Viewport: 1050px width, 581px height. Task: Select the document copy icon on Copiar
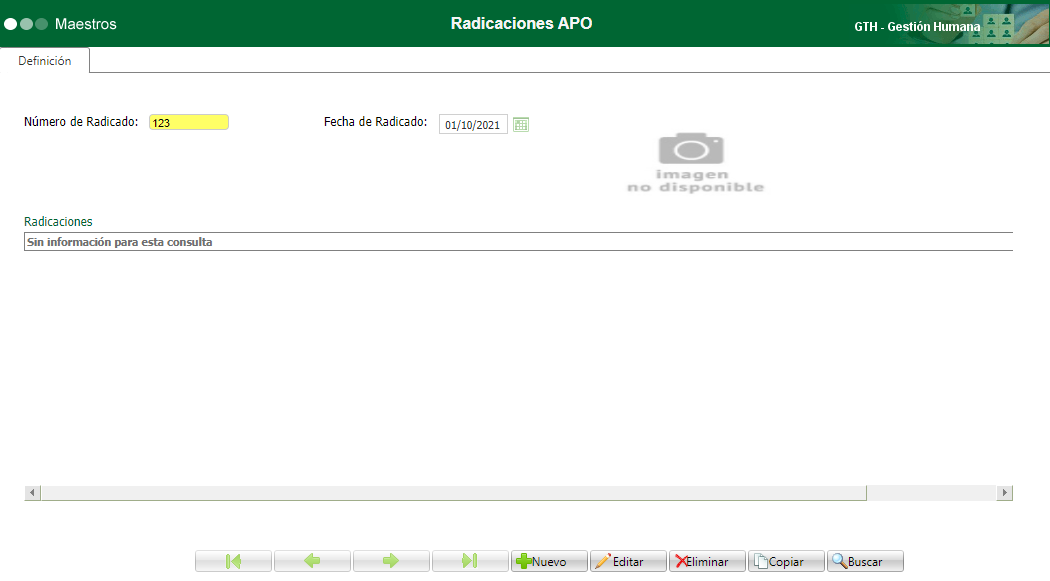click(760, 561)
